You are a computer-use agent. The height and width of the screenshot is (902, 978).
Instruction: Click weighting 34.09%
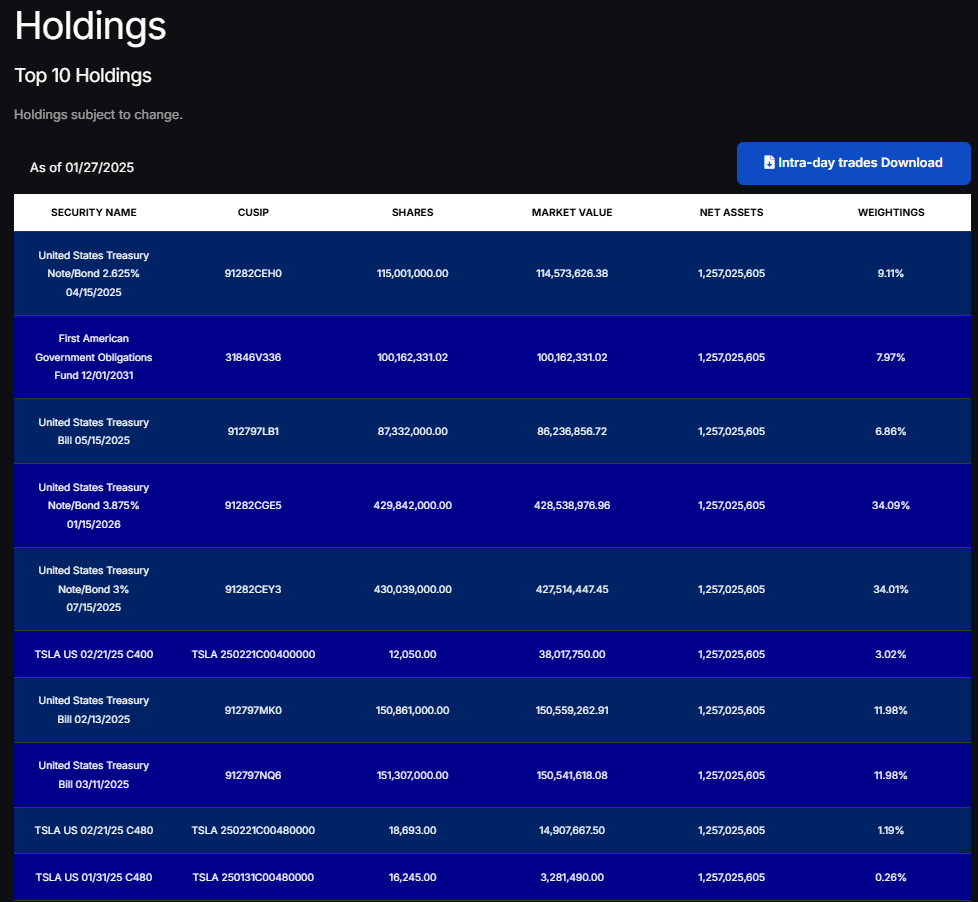coord(891,505)
